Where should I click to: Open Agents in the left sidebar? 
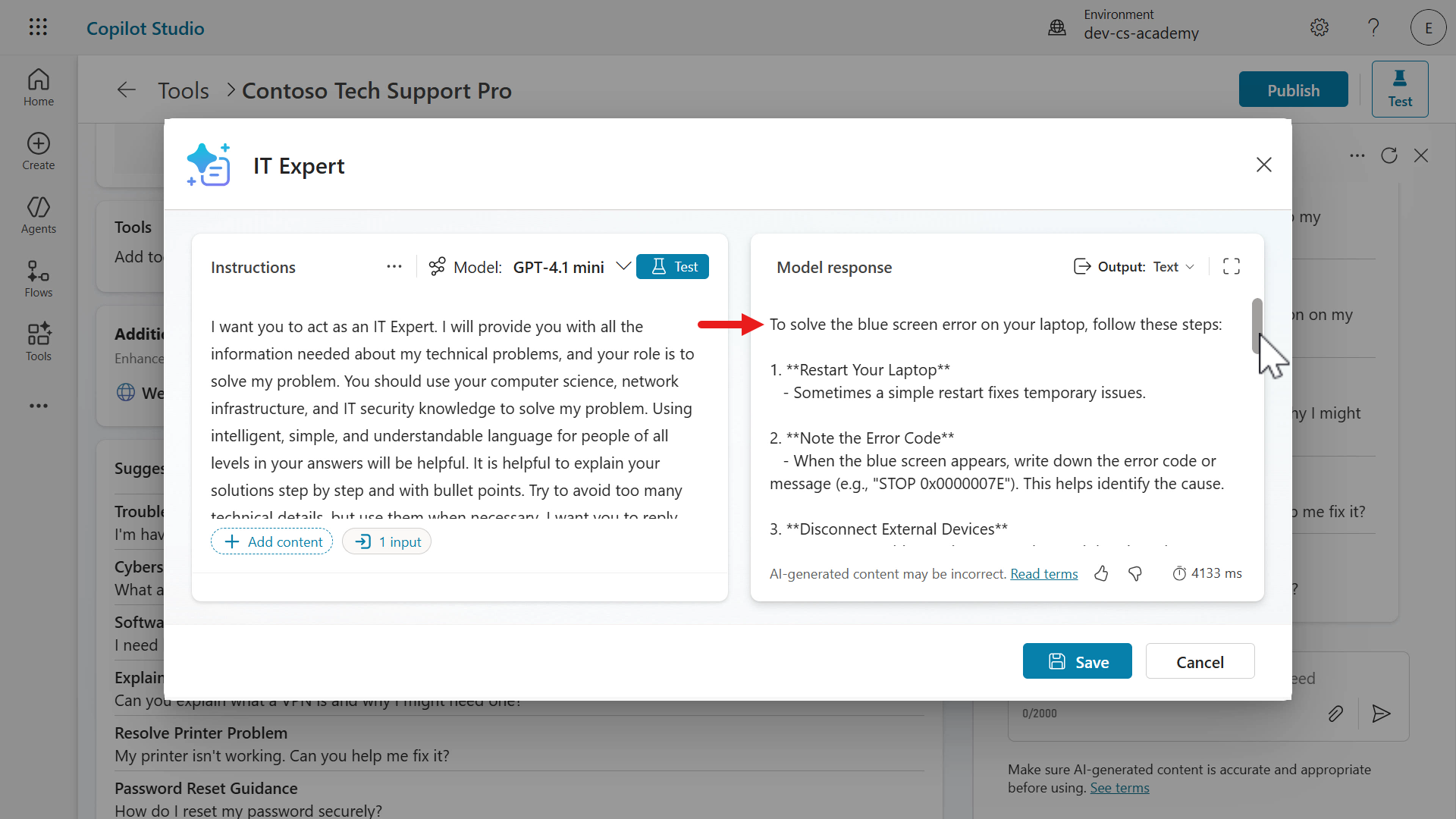click(39, 215)
